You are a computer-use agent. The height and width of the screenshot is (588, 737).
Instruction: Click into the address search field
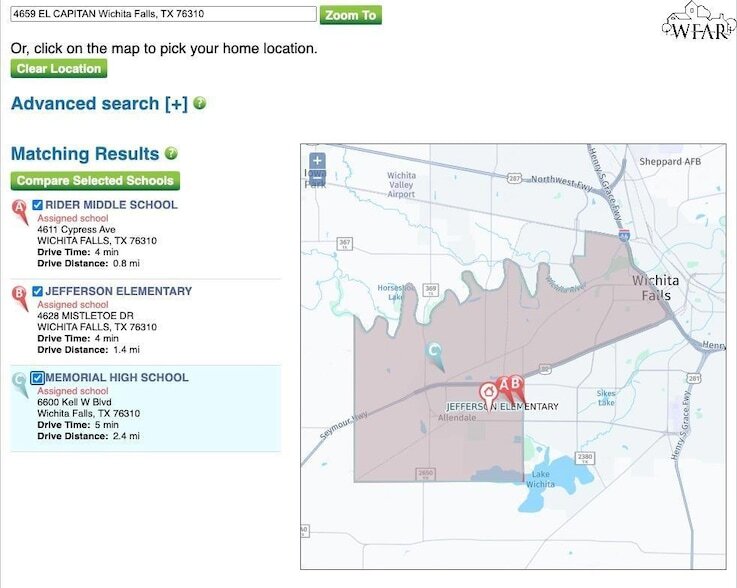tap(163, 14)
